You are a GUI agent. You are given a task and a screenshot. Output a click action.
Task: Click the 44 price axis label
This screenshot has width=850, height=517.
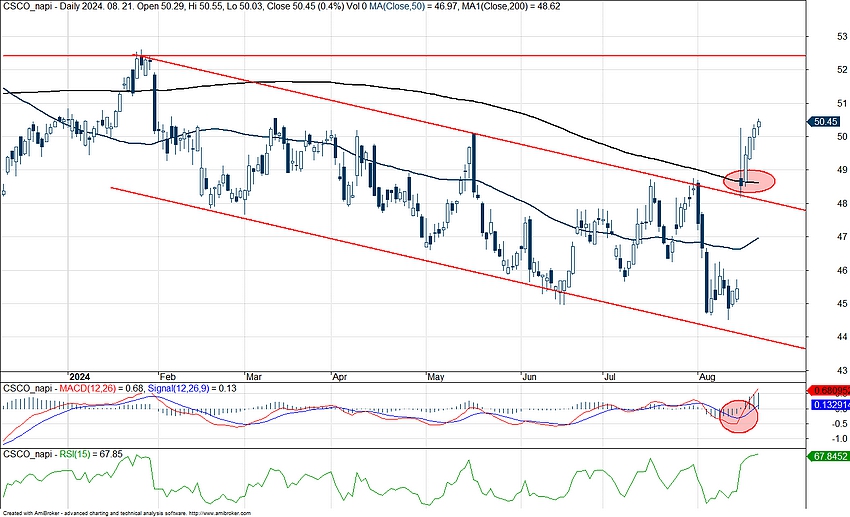click(x=842, y=337)
